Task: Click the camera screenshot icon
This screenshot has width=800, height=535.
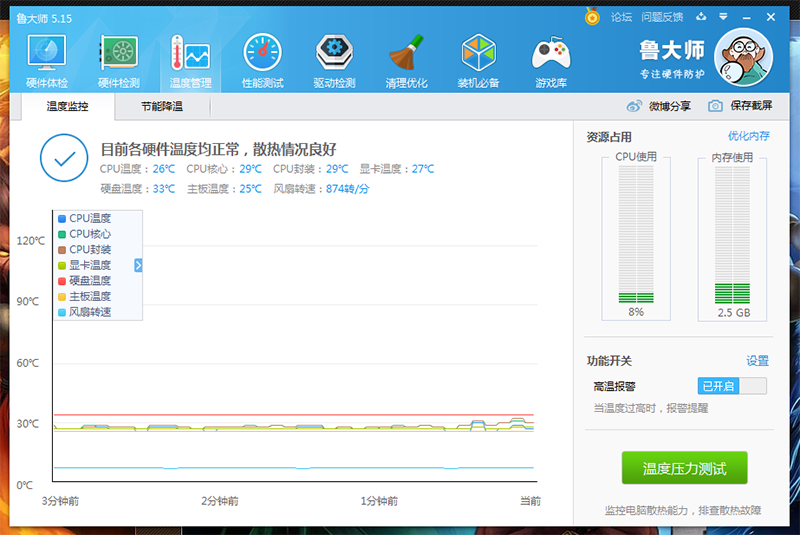Action: tap(715, 106)
